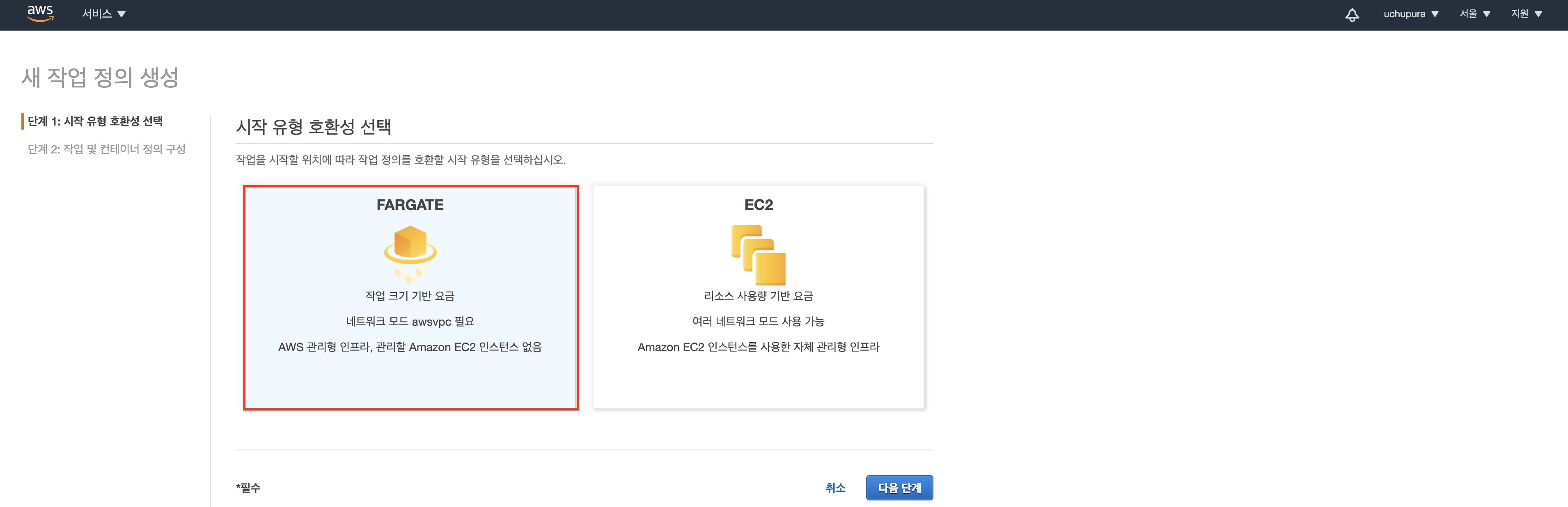This screenshot has width=1568, height=507.
Task: Open the 서울 region dropdown
Action: [1468, 14]
